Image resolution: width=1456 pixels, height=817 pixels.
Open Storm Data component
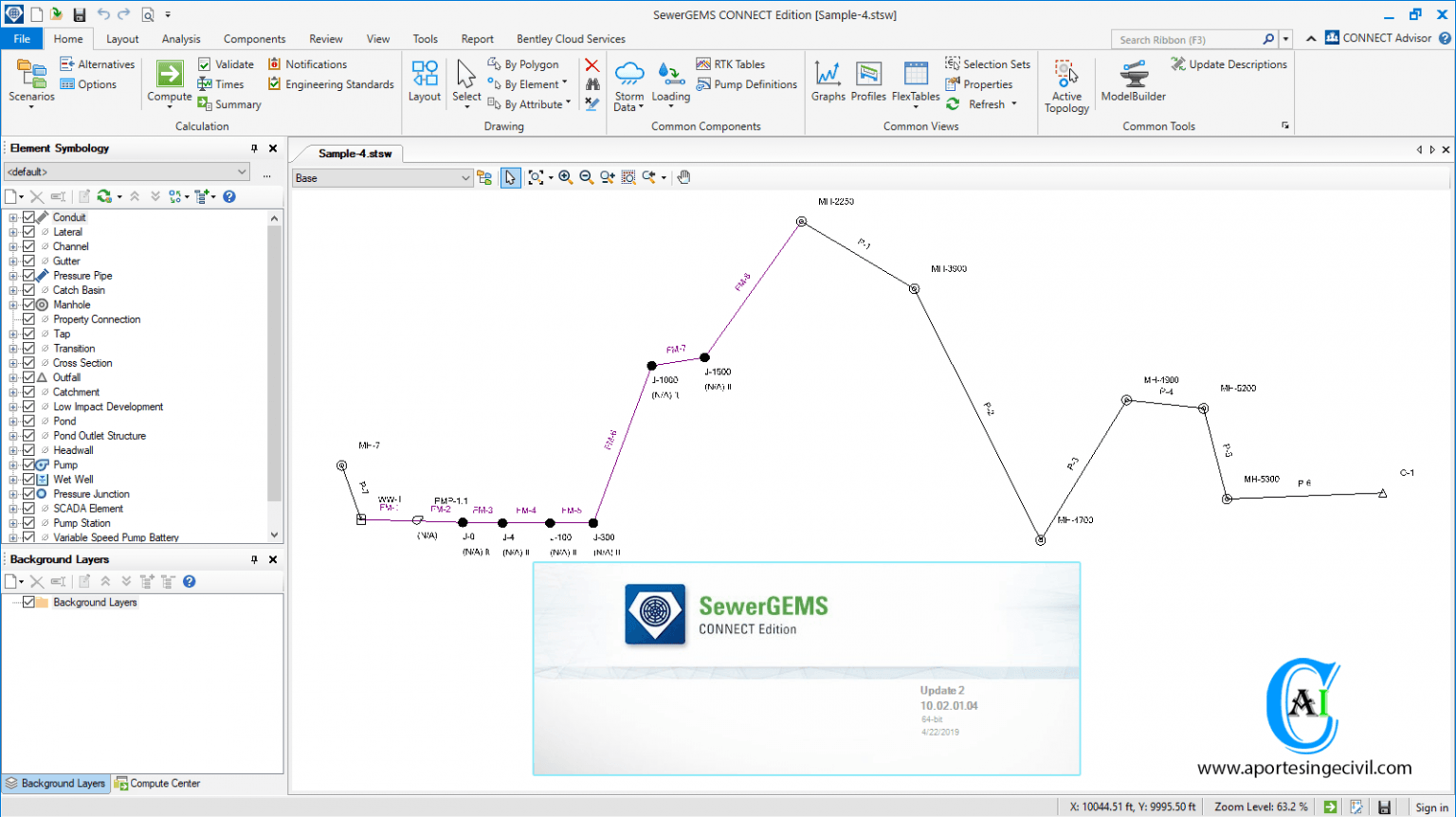coord(628,85)
